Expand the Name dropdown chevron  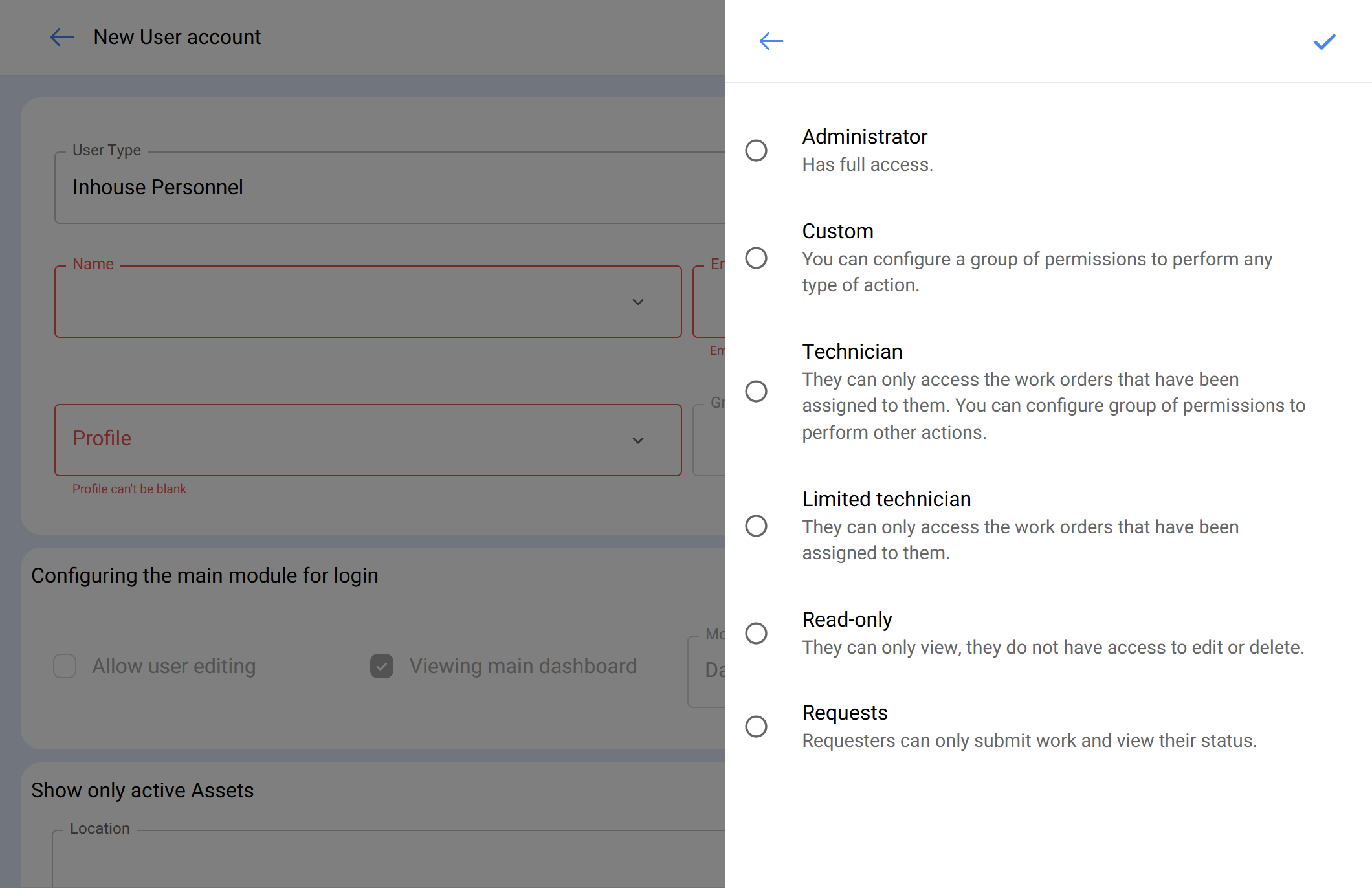point(637,302)
